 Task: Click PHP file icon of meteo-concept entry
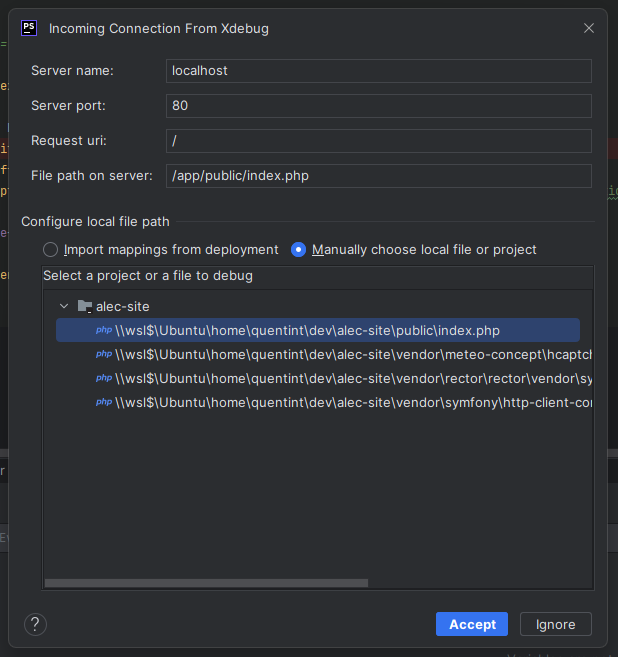pos(103,354)
